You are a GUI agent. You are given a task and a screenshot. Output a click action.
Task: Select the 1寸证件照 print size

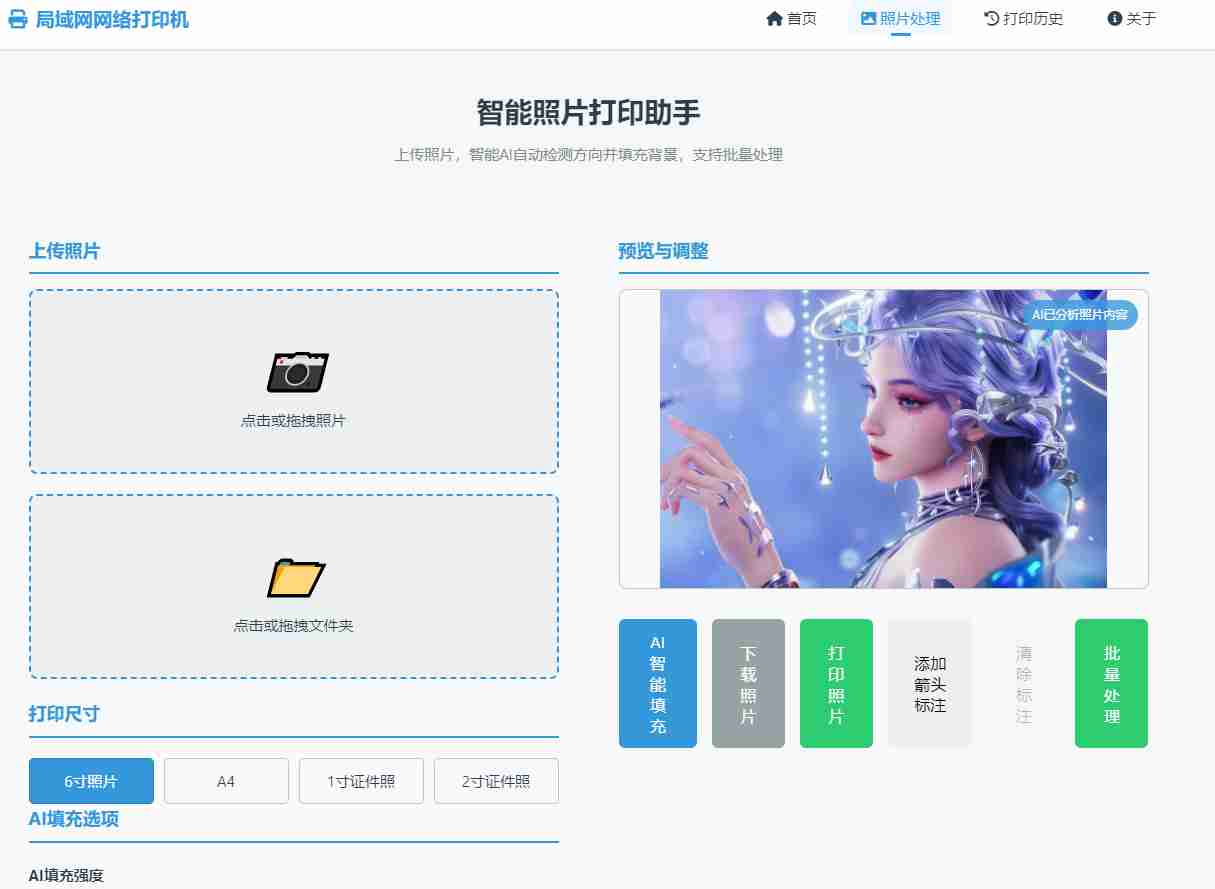[361, 781]
